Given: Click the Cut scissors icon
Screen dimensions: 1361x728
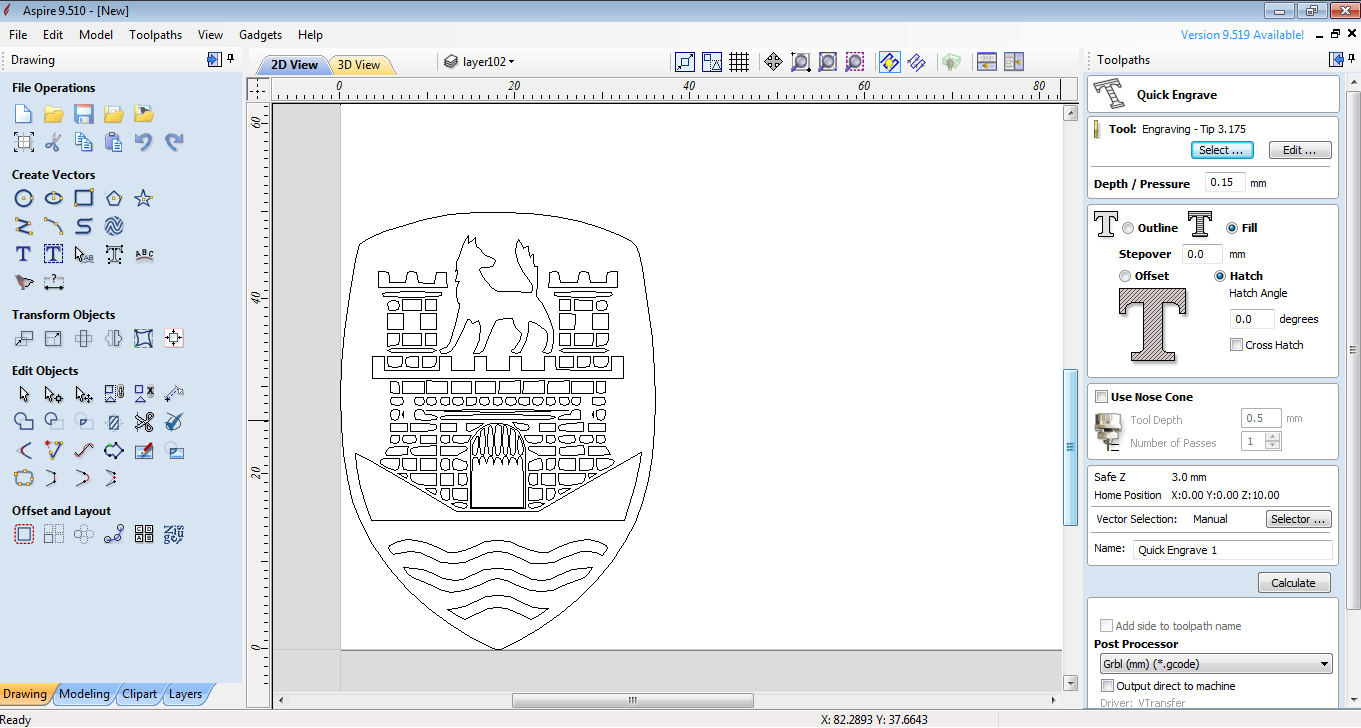Looking at the screenshot, I should (54, 142).
